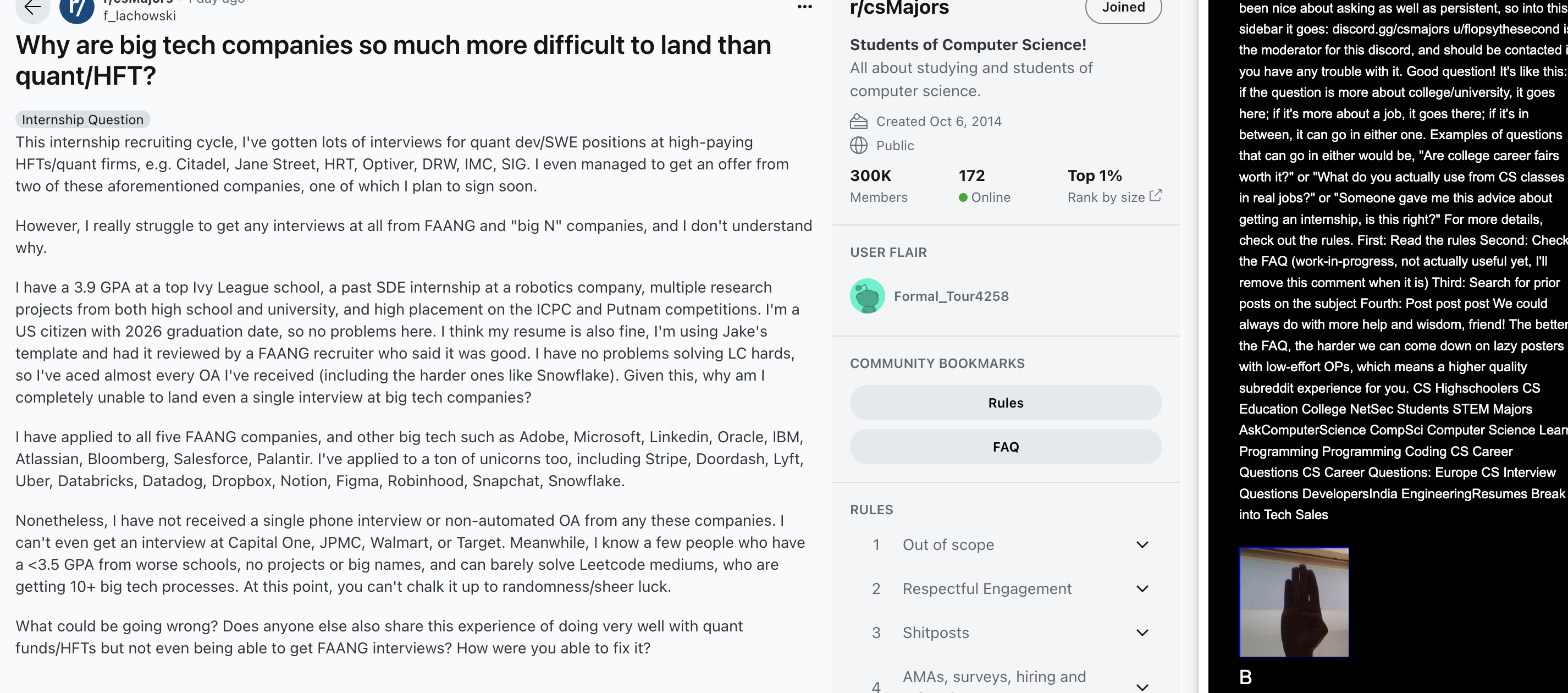Open the community FAQ bookmark
The height and width of the screenshot is (693, 1568).
(x=1005, y=447)
